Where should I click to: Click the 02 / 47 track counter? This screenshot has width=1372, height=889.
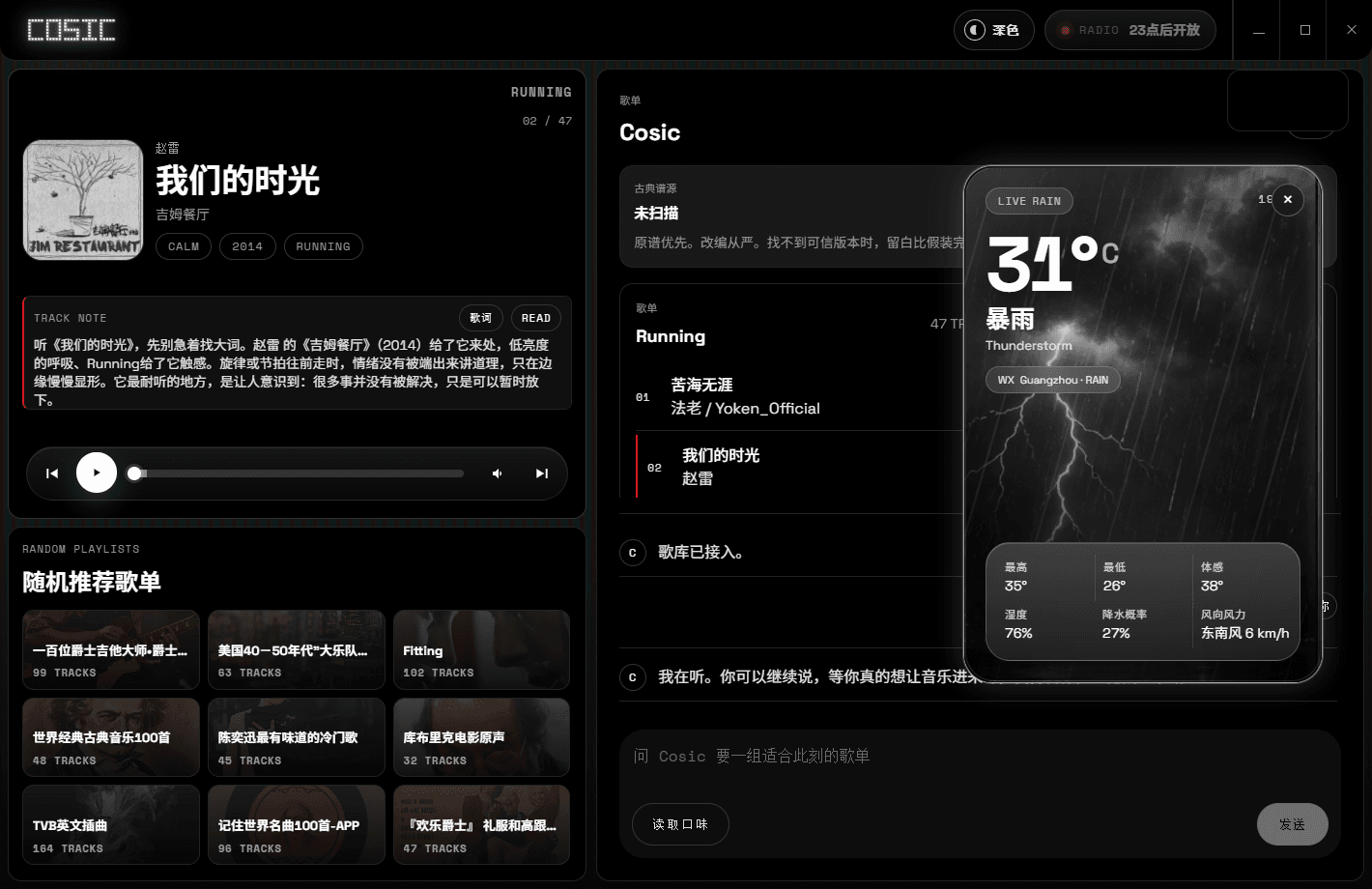547,121
